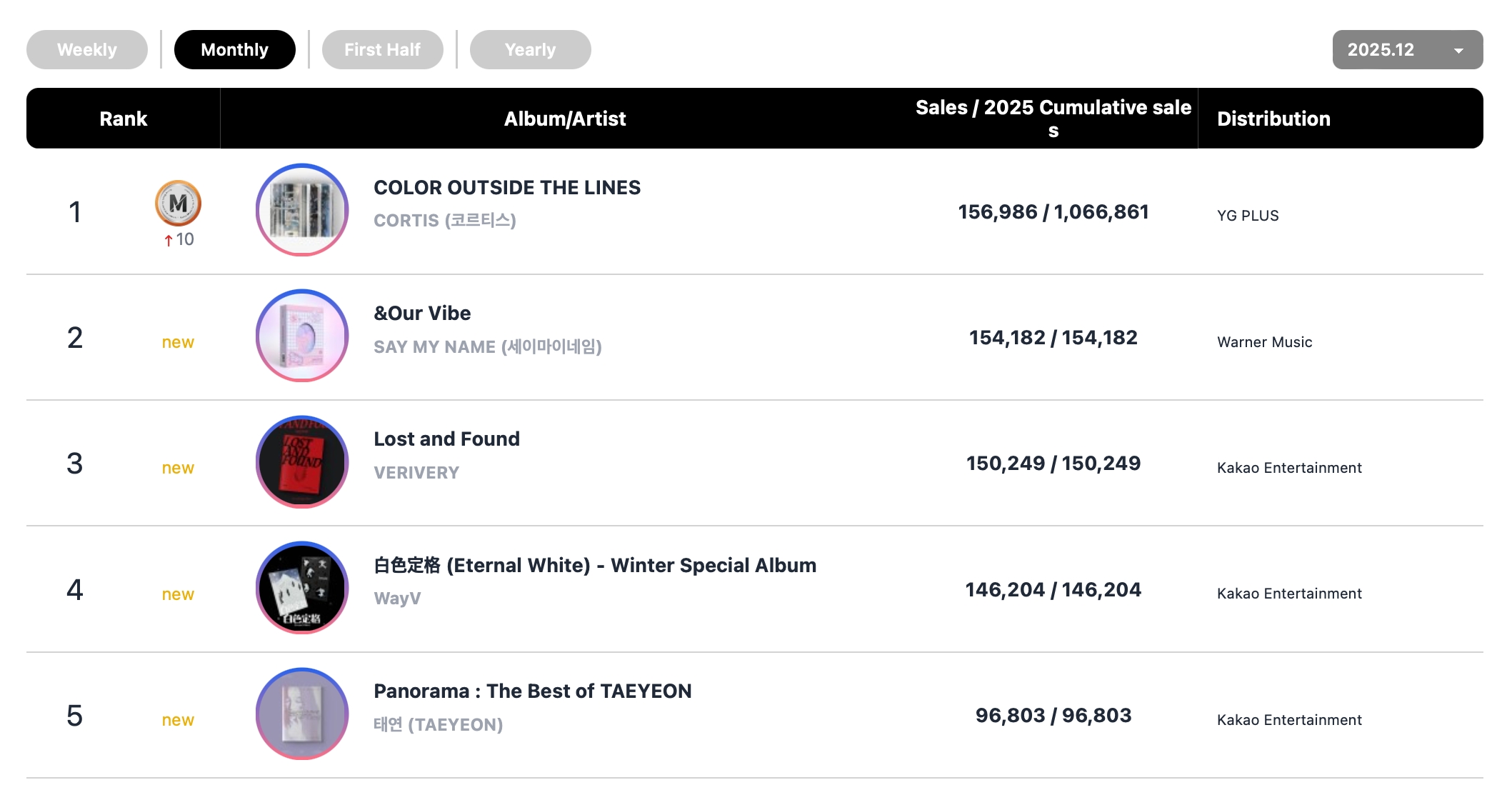This screenshot has width=1512, height=790.
Task: Open the Eternal White album cover thumbnail
Action: click(302, 588)
